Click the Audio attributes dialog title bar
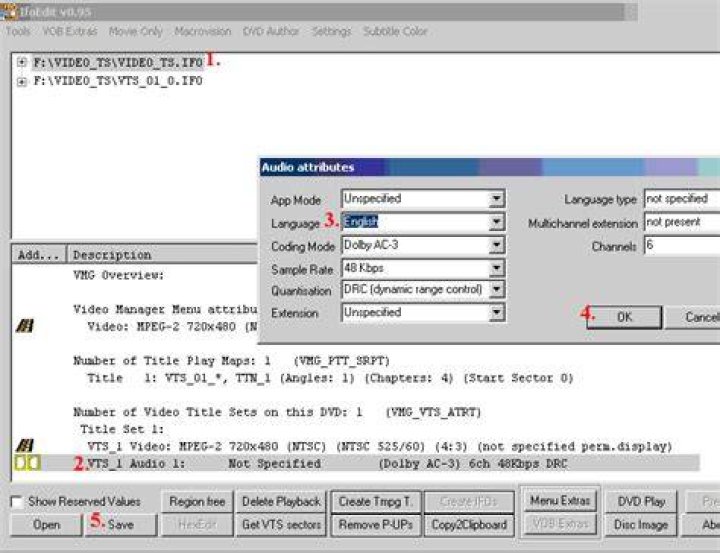 click(x=489, y=167)
